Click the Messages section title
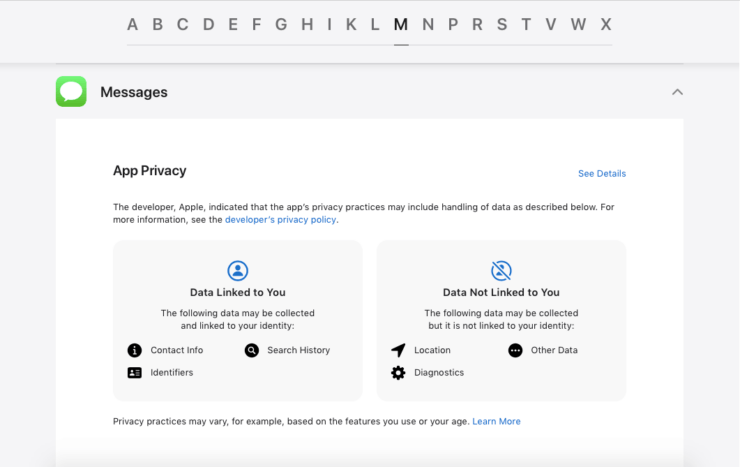 tap(134, 92)
